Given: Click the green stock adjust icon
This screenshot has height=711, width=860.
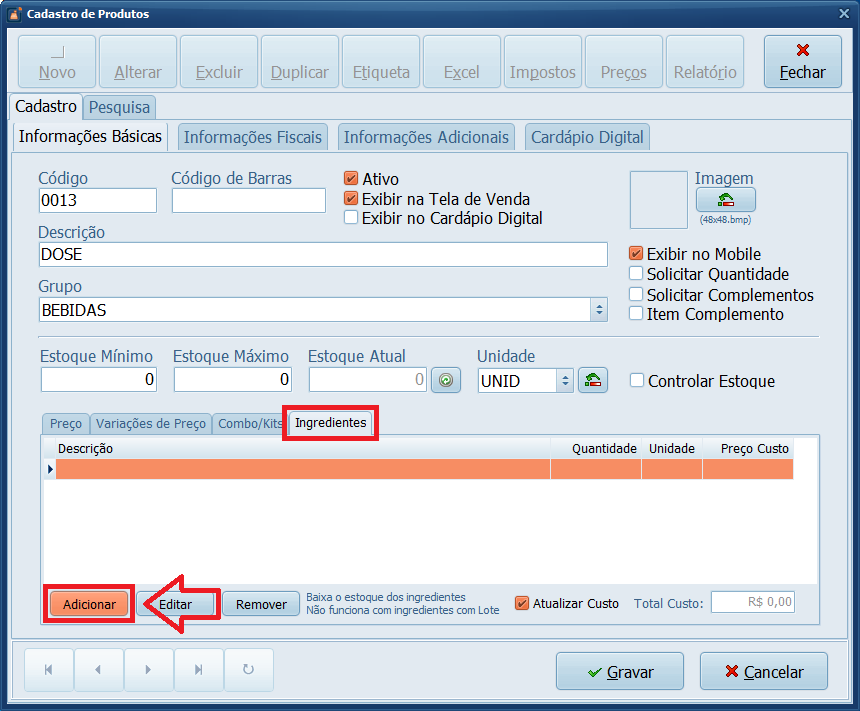Looking at the screenshot, I should coord(446,380).
